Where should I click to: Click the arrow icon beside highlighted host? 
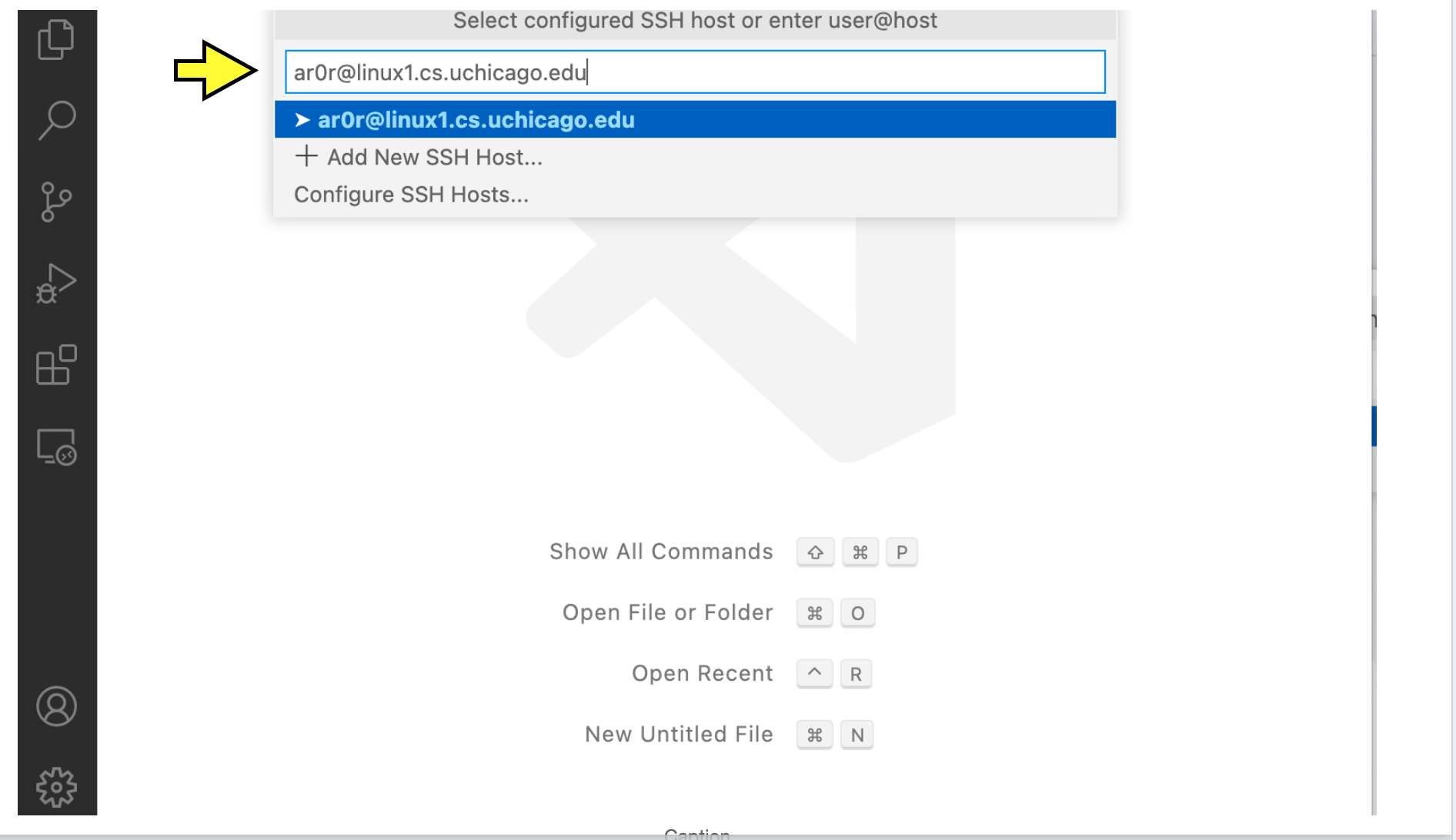302,120
